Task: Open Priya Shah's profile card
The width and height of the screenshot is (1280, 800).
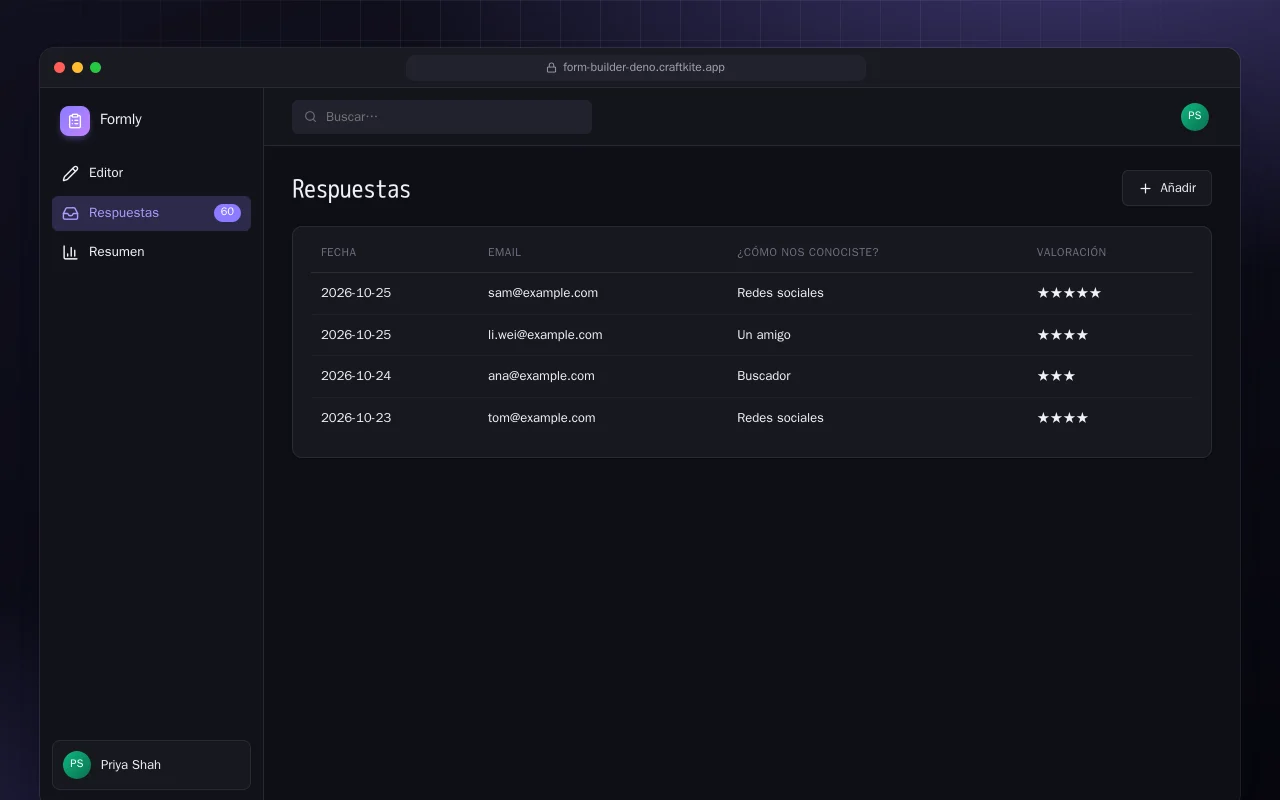Action: (x=151, y=765)
